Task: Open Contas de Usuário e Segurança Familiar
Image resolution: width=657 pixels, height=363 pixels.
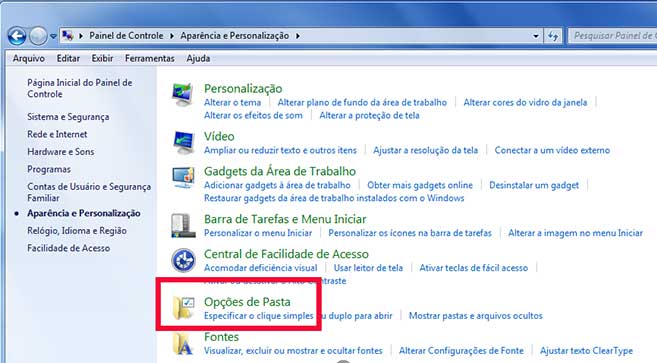Action: click(89, 192)
